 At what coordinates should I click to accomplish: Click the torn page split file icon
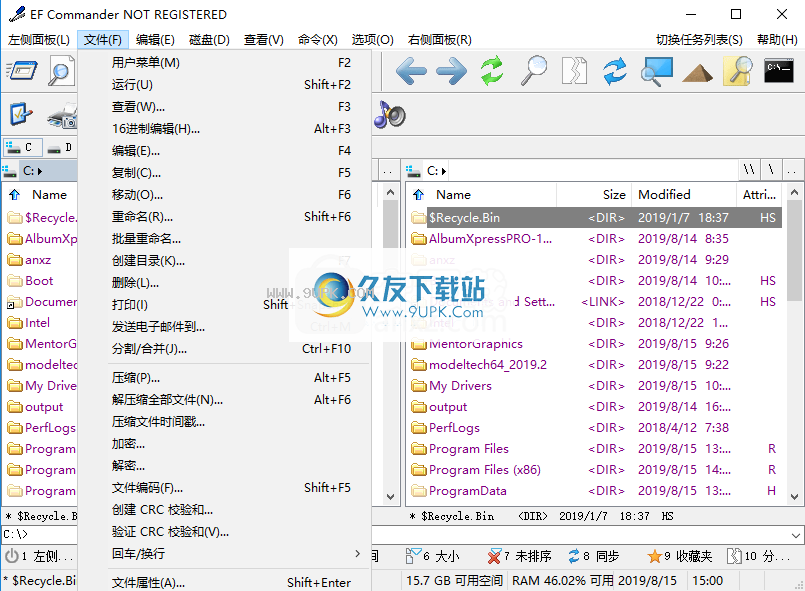coord(574,71)
